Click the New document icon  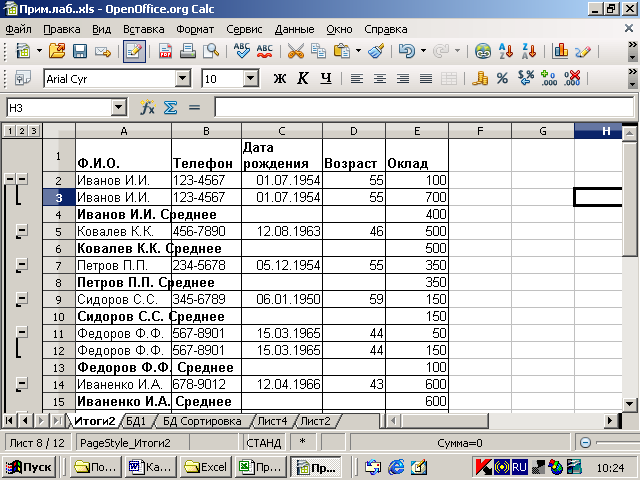pos(23,51)
